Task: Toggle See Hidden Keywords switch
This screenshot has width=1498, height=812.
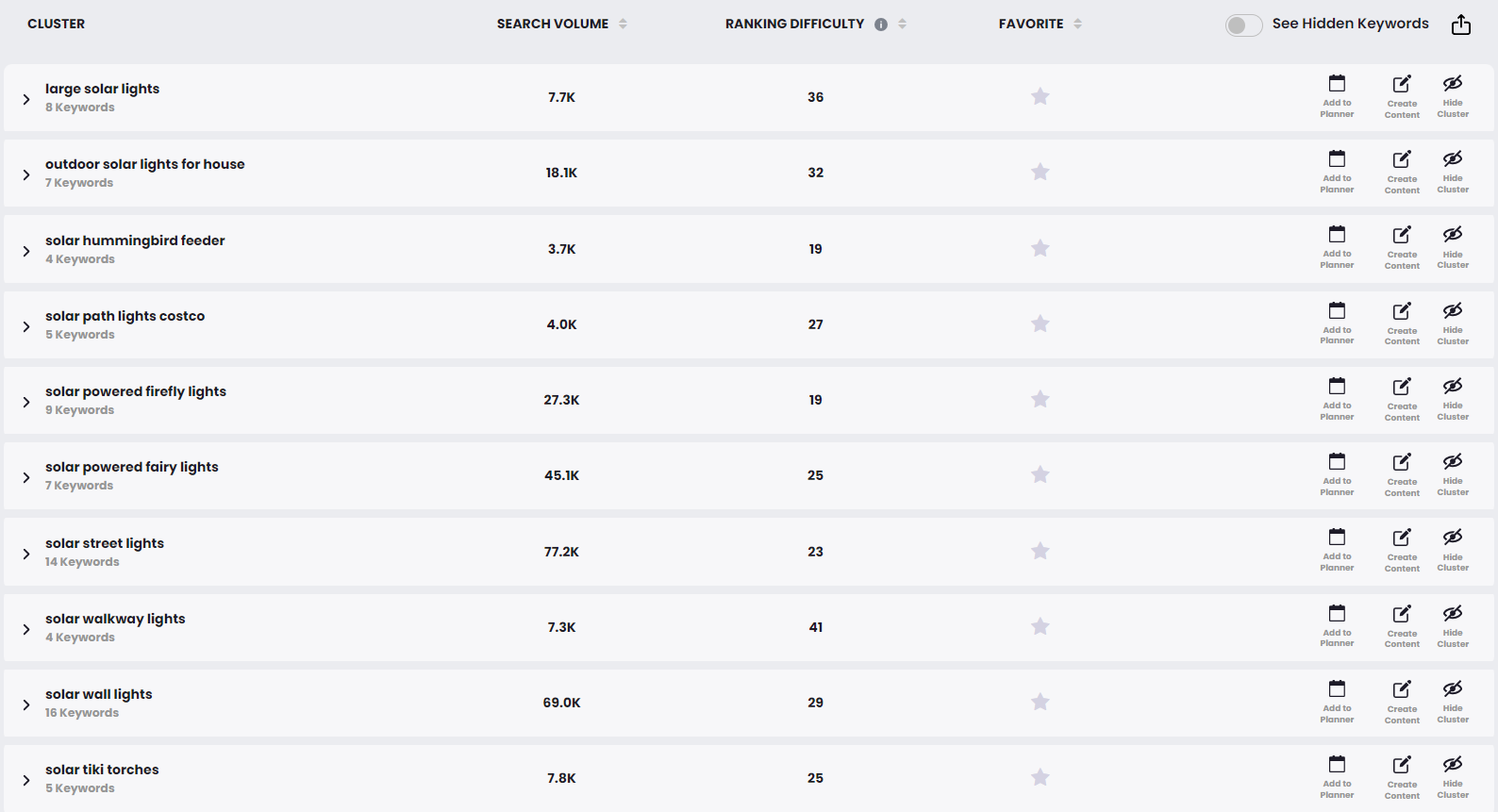Action: 1243,25
